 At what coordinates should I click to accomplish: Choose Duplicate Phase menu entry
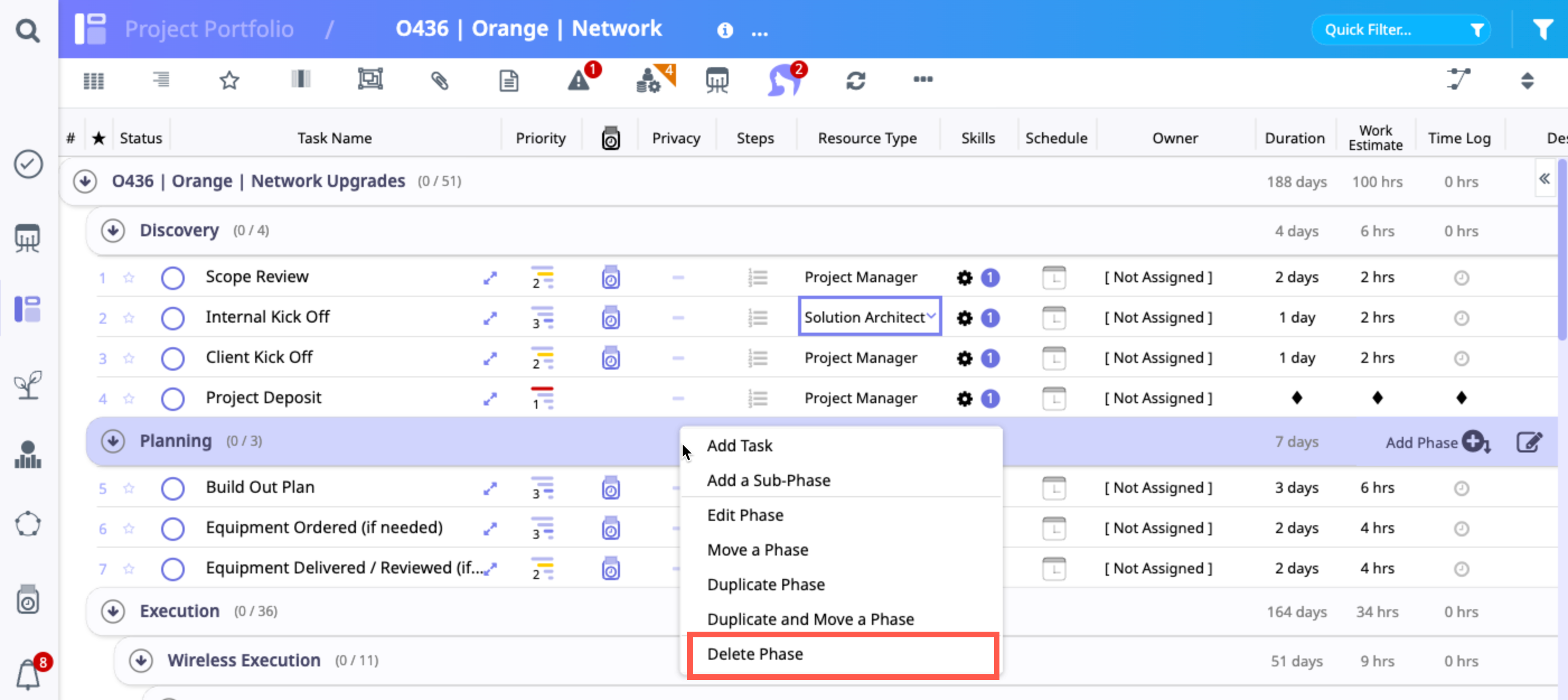click(x=765, y=584)
